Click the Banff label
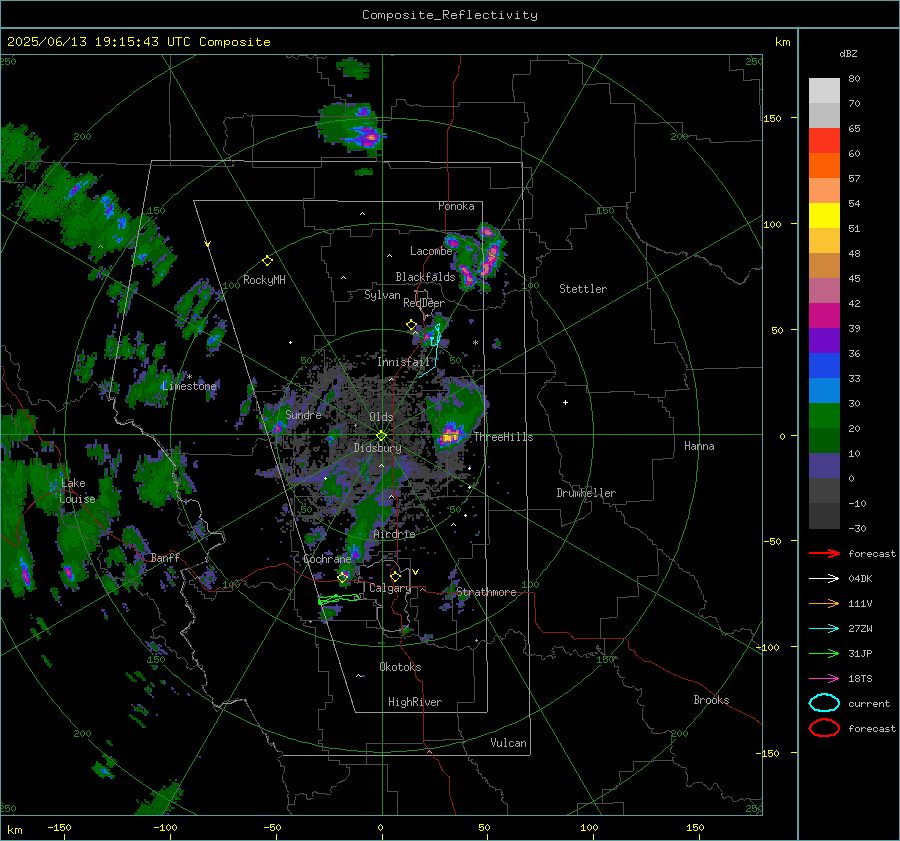The image size is (900, 841). 165,557
